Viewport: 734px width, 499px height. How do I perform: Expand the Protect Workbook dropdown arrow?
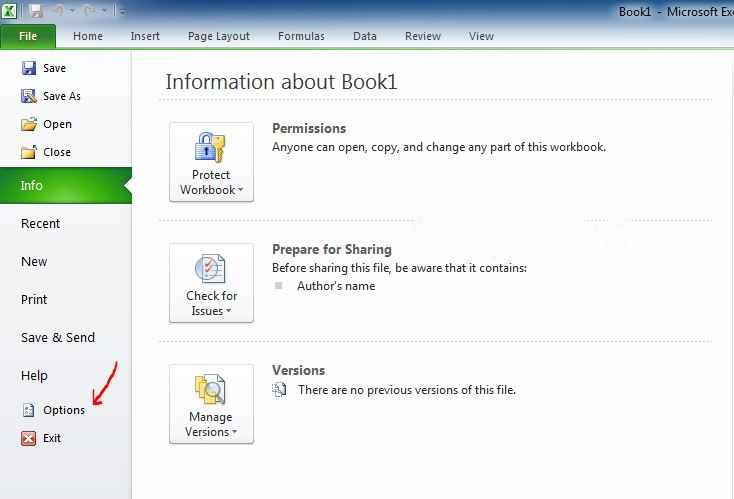pyautogui.click(x=241, y=190)
